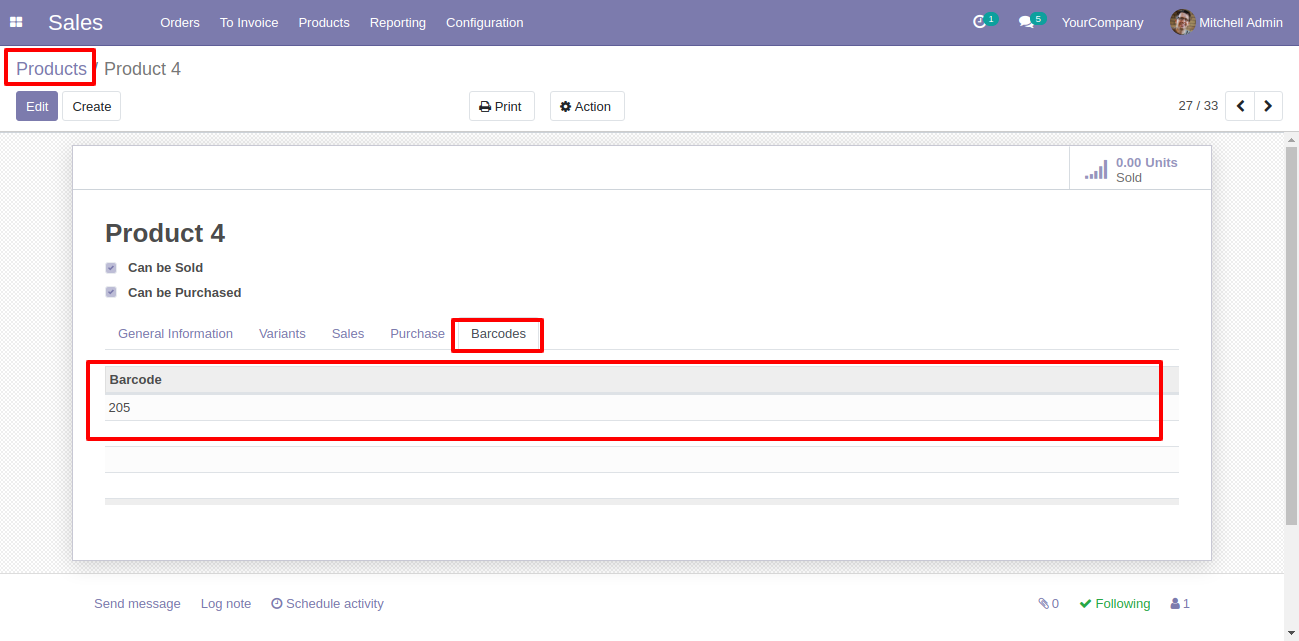Open the Mitchell Admin user menu
This screenshot has height=641, width=1299.
click(1226, 22)
